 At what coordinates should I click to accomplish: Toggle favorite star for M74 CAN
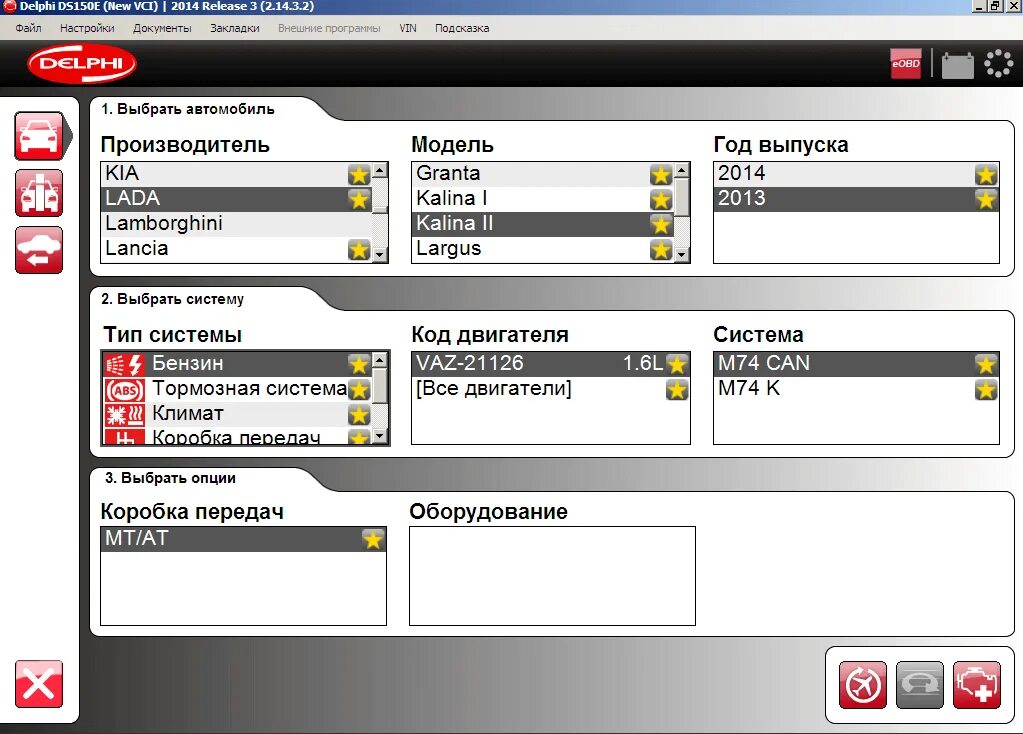pos(986,364)
